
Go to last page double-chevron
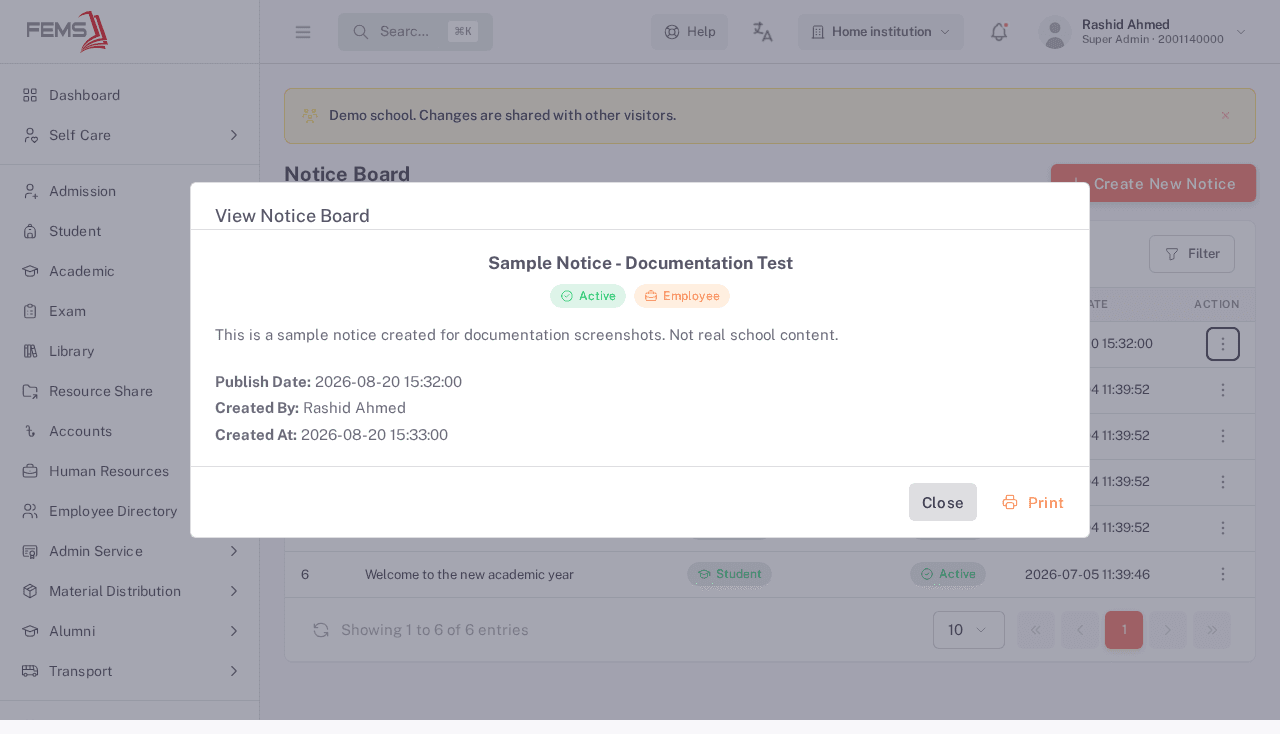point(1212,630)
